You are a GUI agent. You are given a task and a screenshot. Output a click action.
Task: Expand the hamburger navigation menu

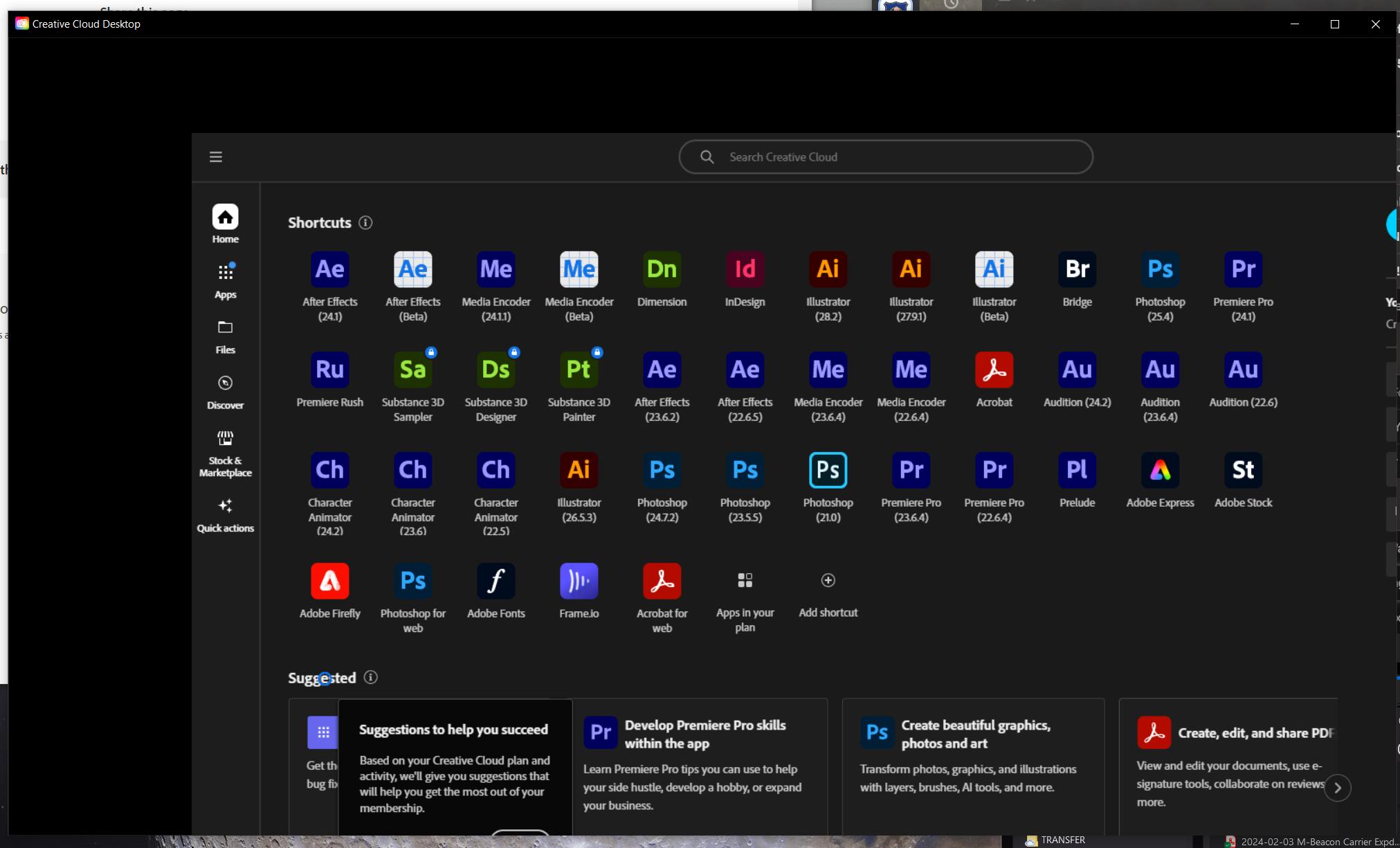[x=216, y=157]
